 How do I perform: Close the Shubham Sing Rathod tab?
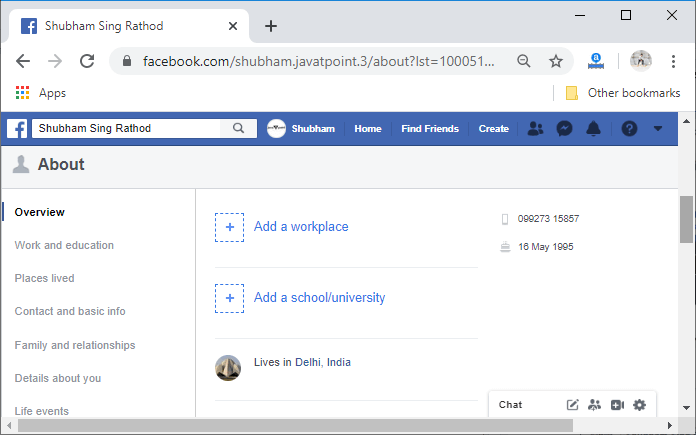(x=233, y=26)
